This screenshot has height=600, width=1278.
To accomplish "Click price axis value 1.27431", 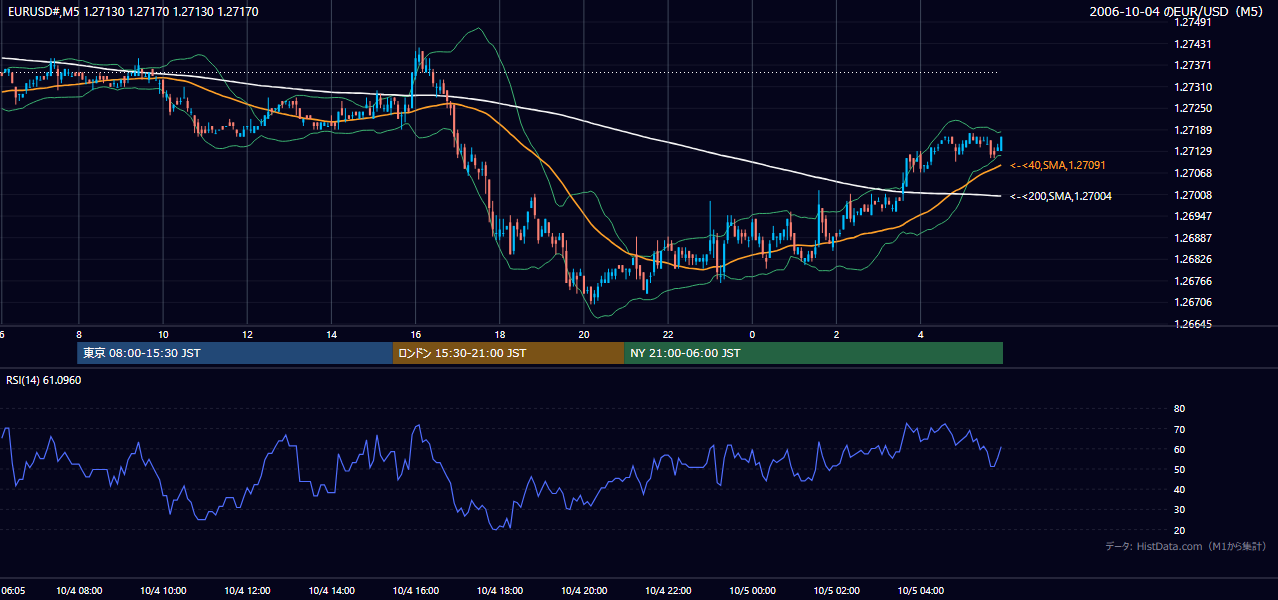I will click(1193, 44).
